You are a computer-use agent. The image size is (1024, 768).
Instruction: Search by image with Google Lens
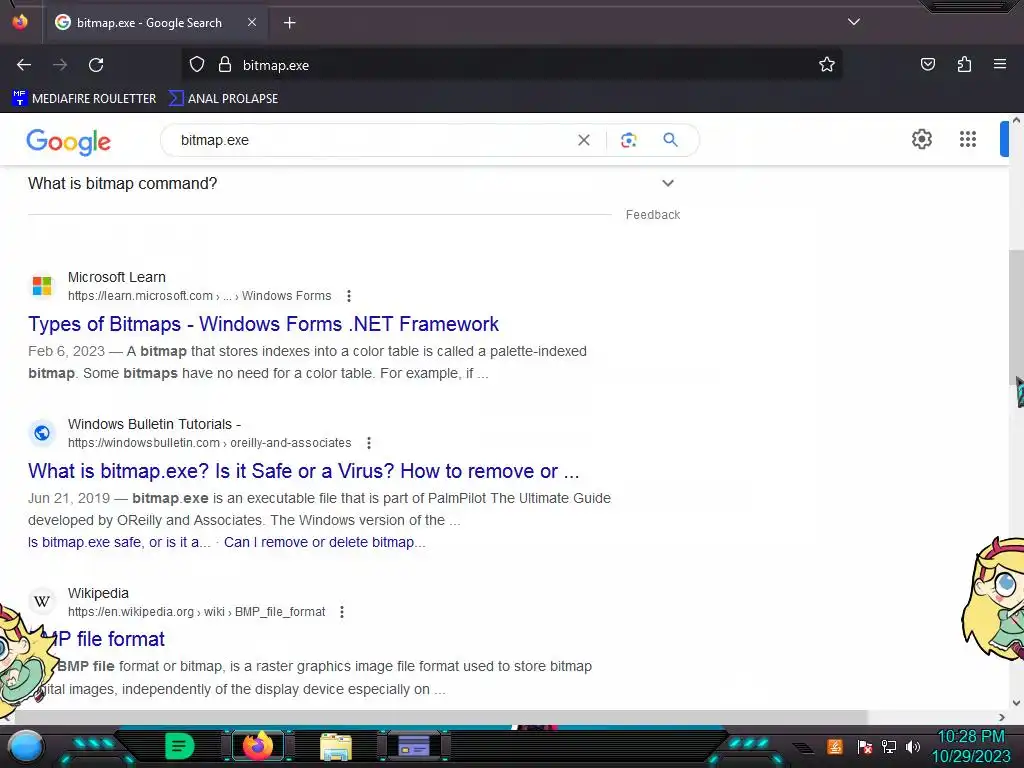[x=628, y=140]
